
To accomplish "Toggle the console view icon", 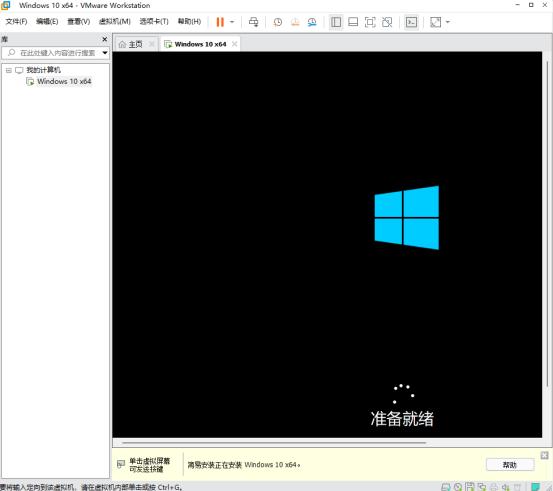I will (411, 22).
